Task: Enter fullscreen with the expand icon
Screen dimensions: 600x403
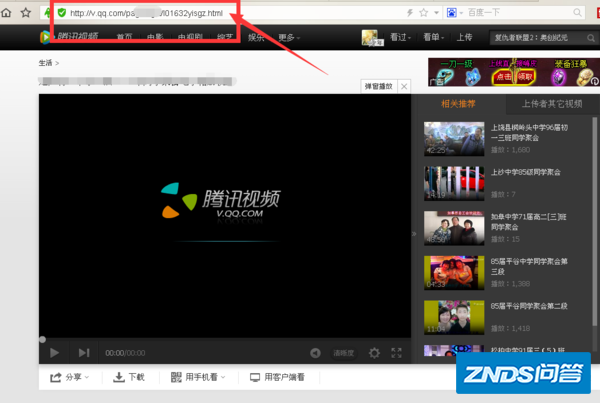Action: 396,353
